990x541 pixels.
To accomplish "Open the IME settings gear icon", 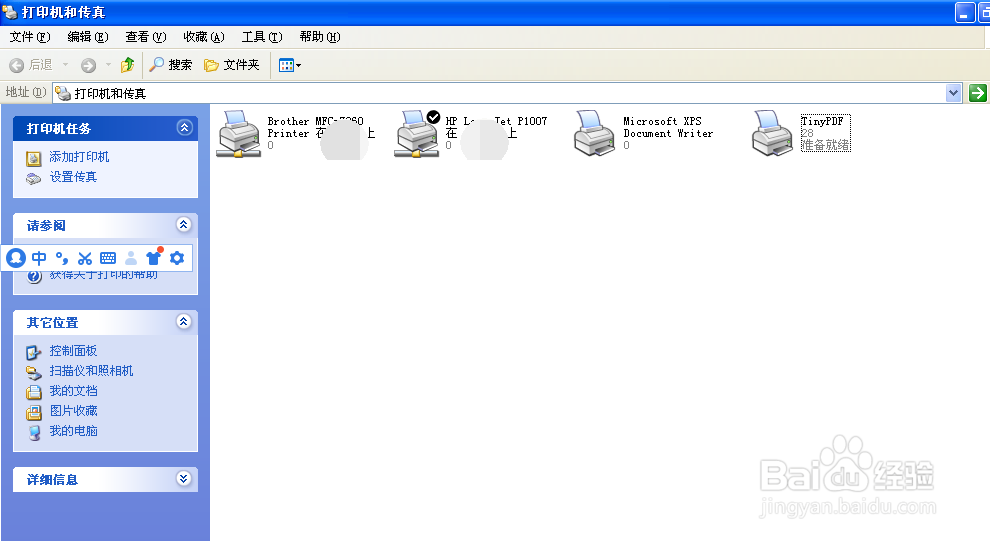I will pyautogui.click(x=177, y=258).
